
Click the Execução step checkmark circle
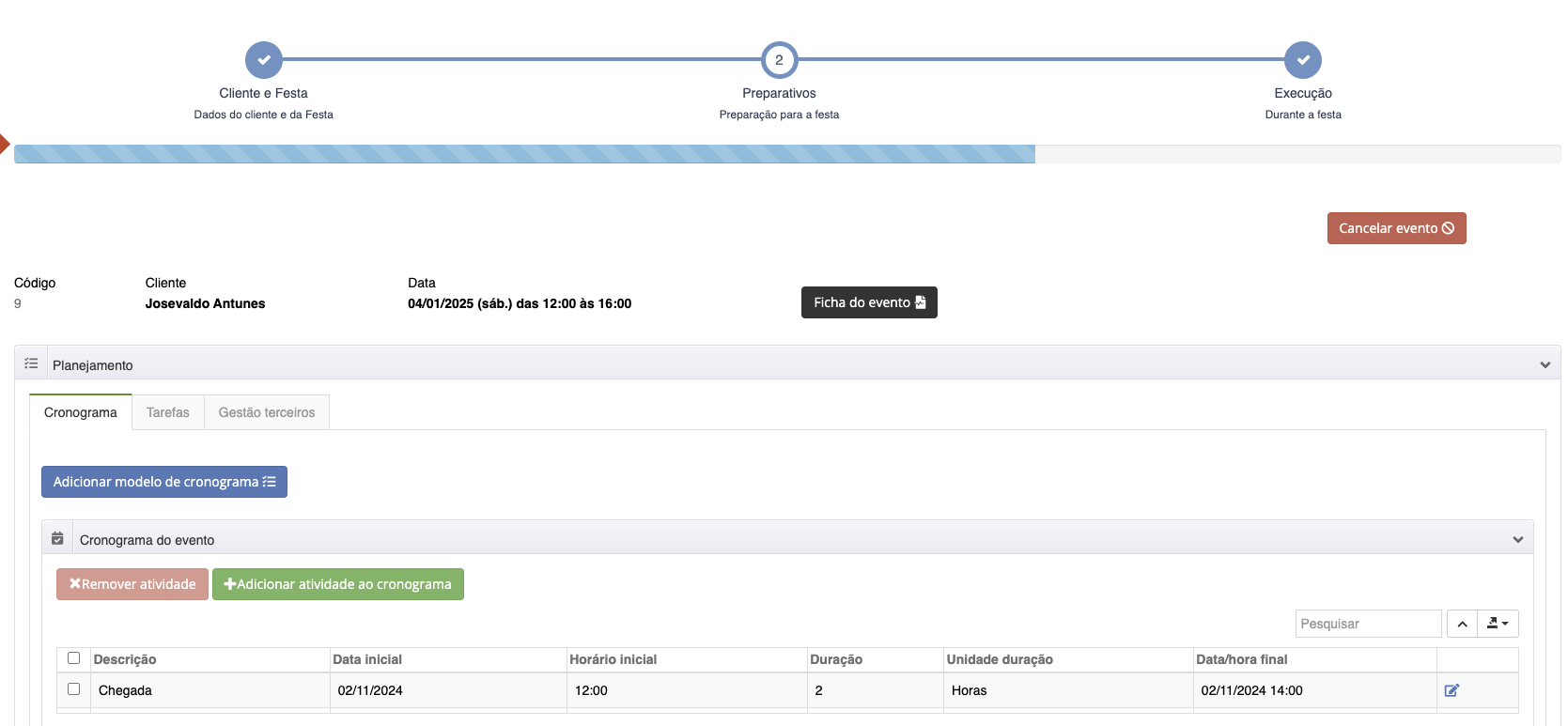(x=1303, y=60)
